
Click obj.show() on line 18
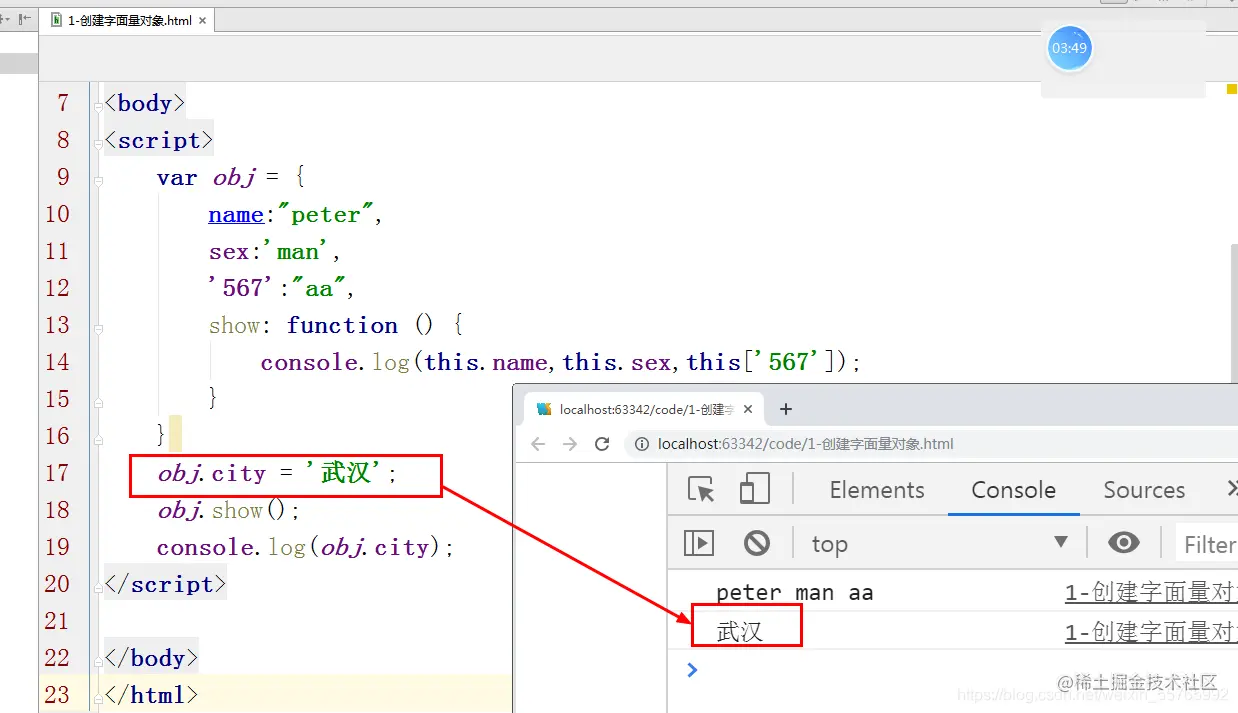[228, 510]
